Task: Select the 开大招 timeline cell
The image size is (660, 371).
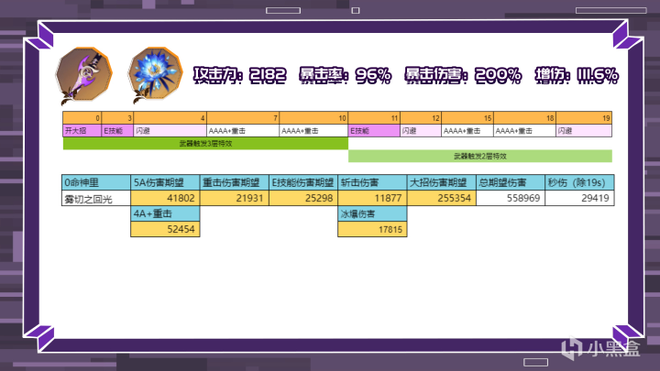Action: coord(82,131)
